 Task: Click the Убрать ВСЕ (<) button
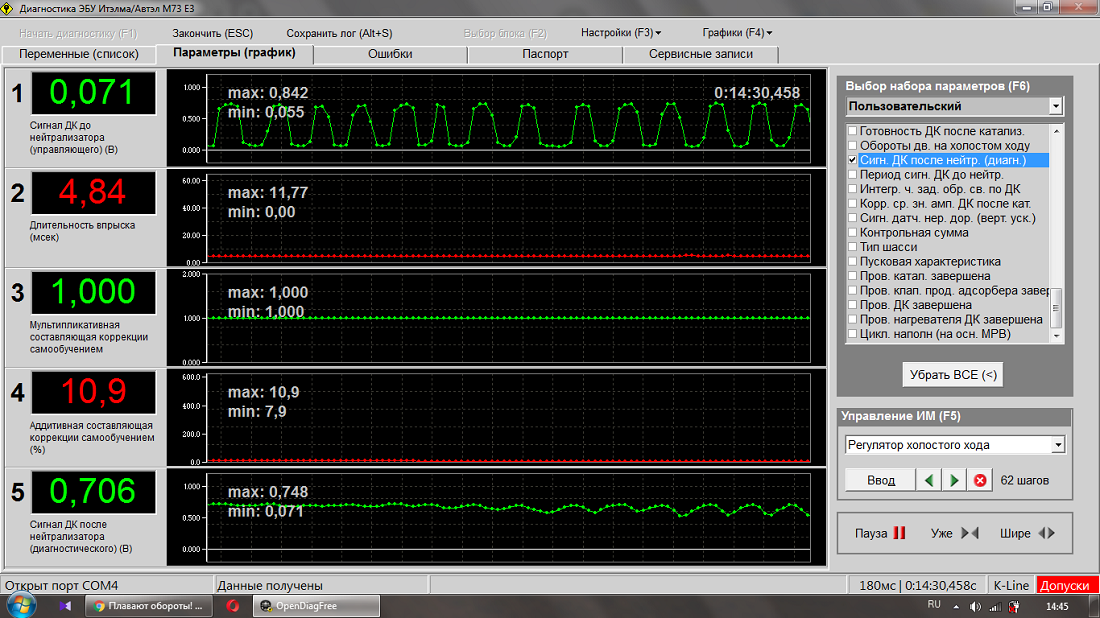point(952,375)
